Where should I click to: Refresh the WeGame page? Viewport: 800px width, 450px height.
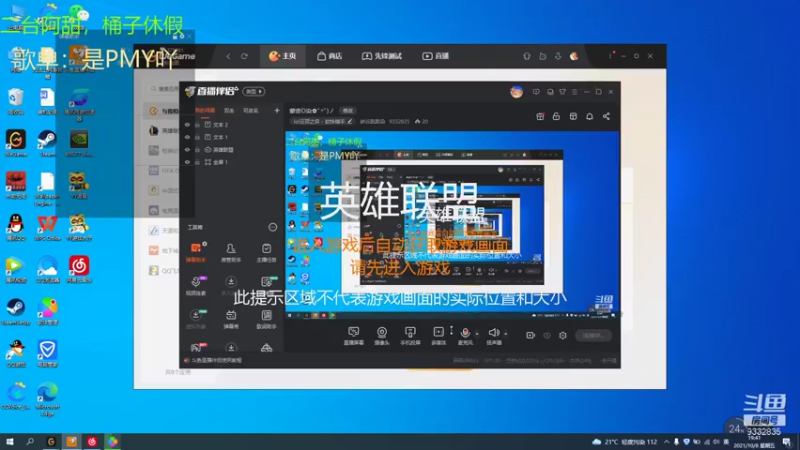pyautogui.click(x=244, y=56)
